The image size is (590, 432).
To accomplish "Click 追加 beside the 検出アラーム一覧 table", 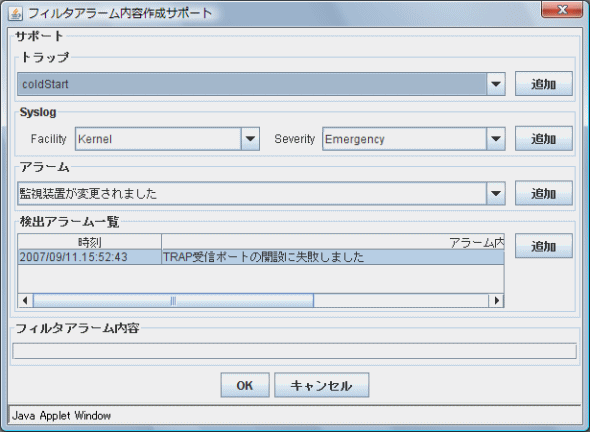I will (x=544, y=246).
